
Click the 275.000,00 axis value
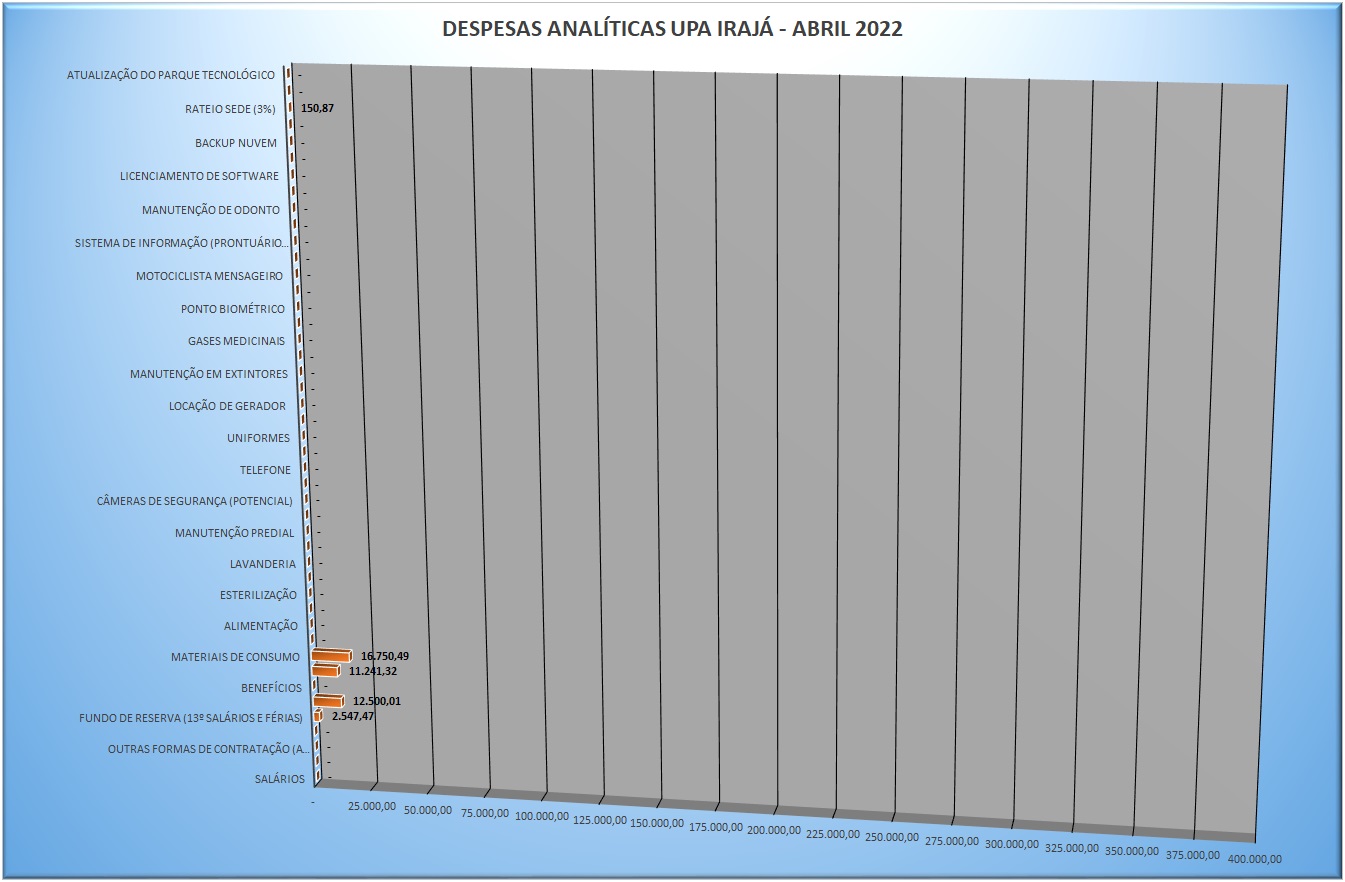coord(952,842)
